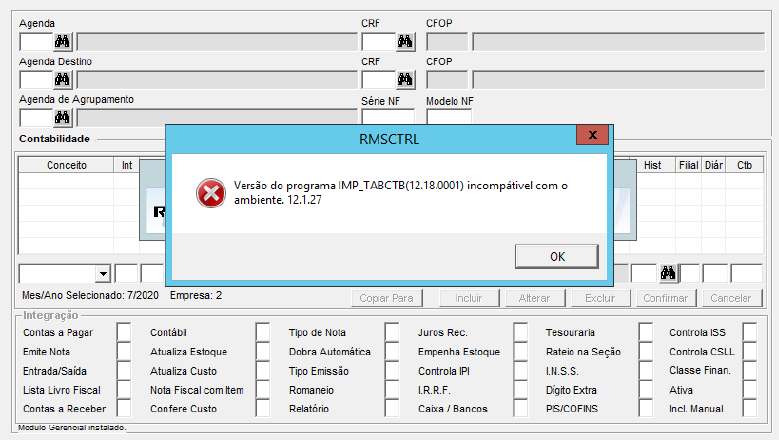Toggle the Ativa checkbox

tap(750, 390)
